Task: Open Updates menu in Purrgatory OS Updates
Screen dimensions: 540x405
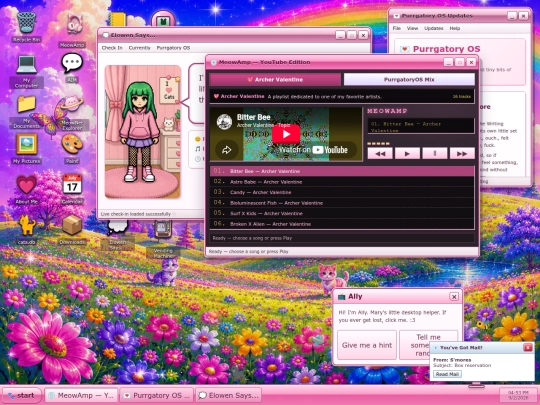Action: tap(434, 28)
